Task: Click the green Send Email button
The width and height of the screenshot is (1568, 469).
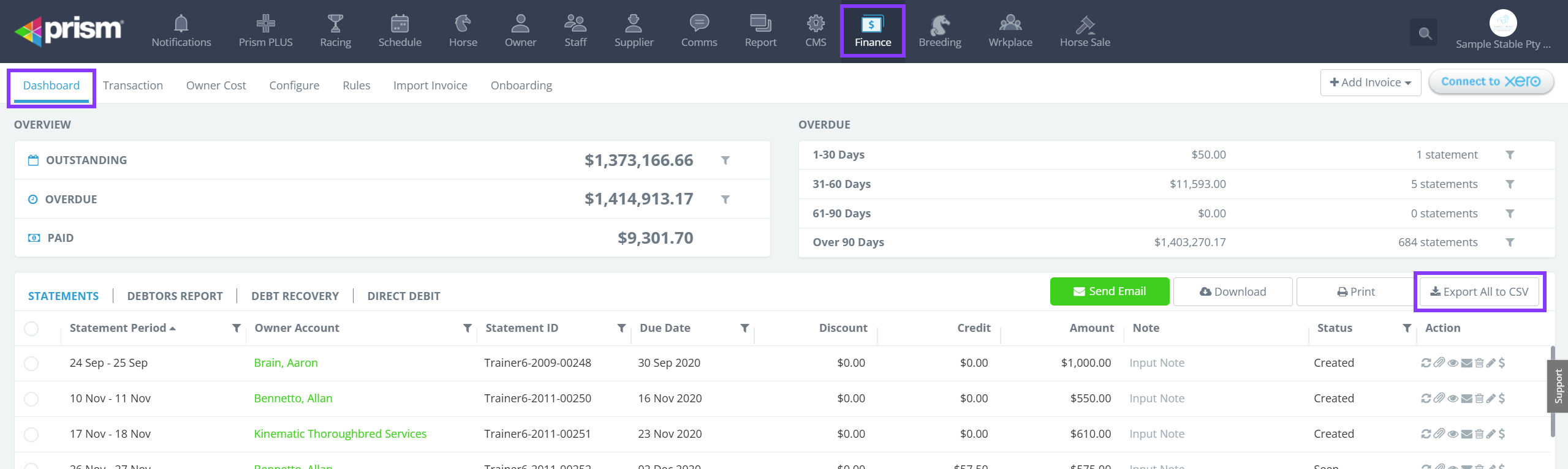Action: 1109,292
